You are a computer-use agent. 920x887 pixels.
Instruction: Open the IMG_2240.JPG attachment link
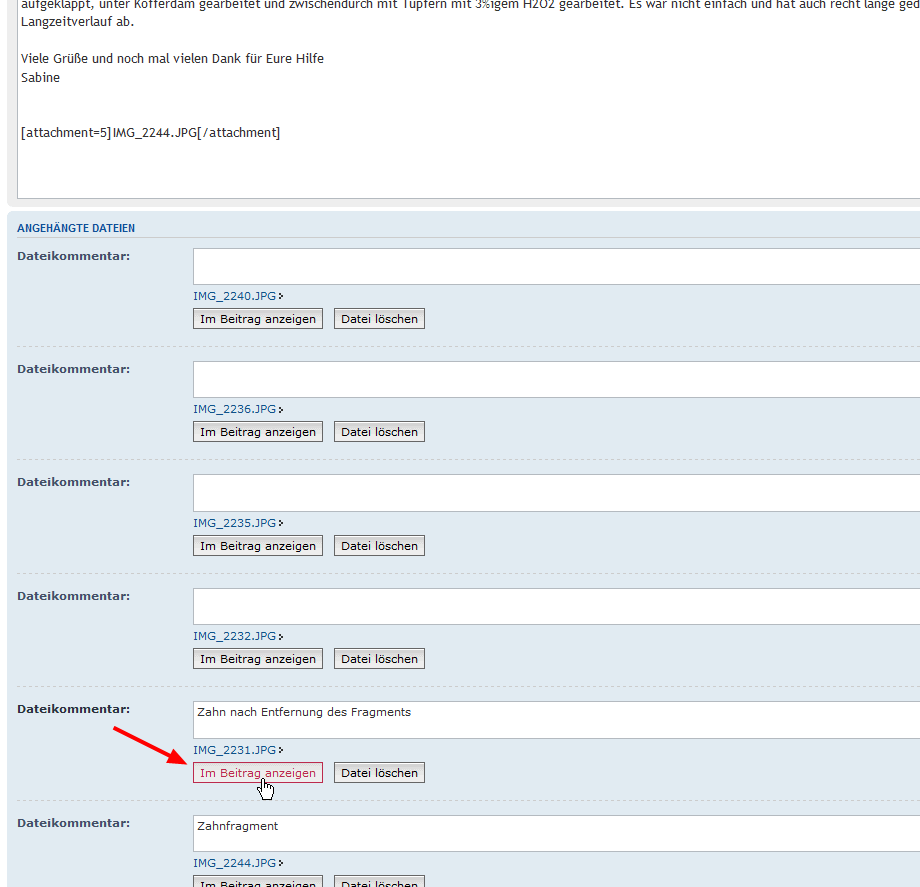[235, 296]
